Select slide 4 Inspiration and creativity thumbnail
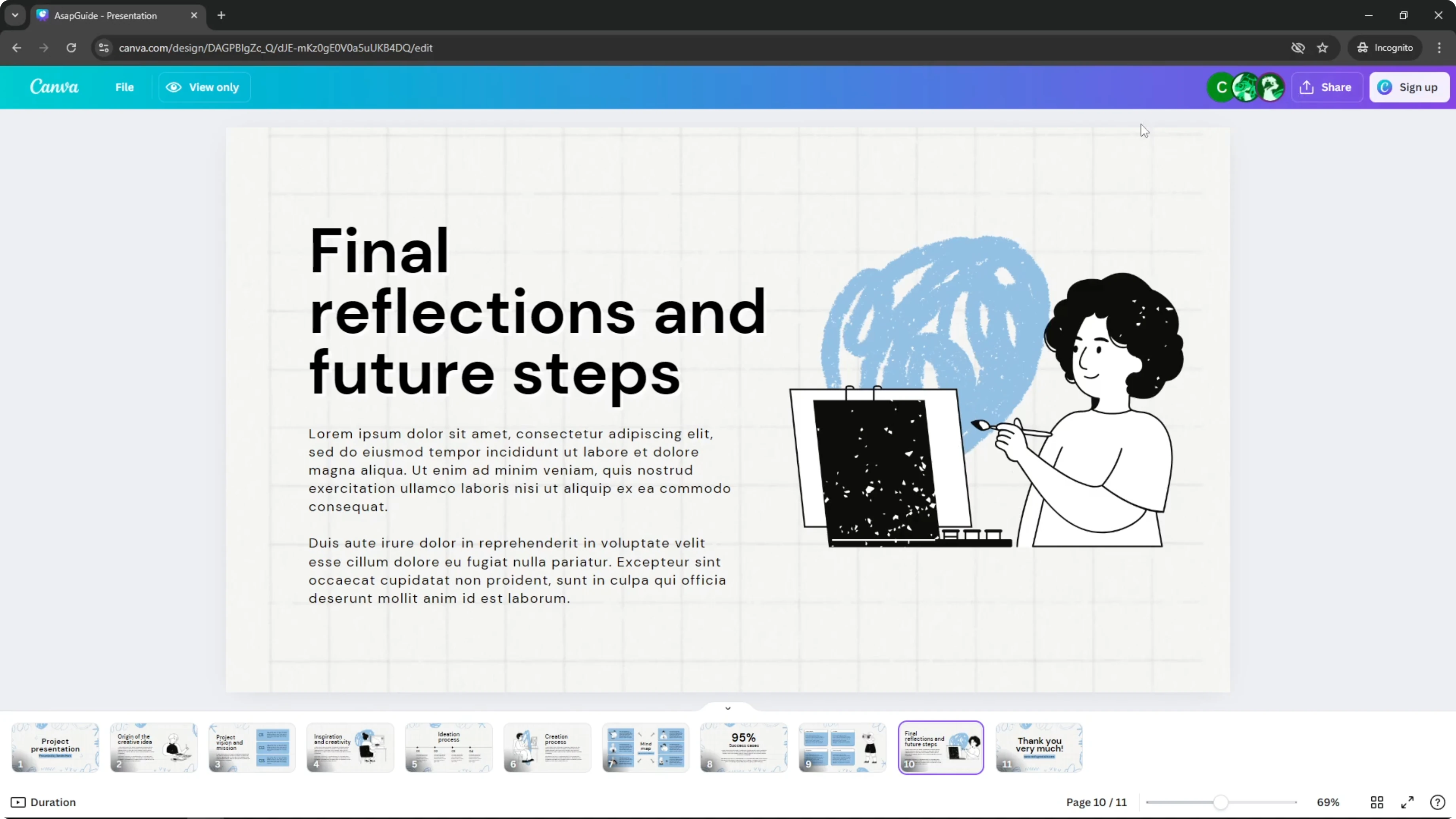 click(x=351, y=747)
